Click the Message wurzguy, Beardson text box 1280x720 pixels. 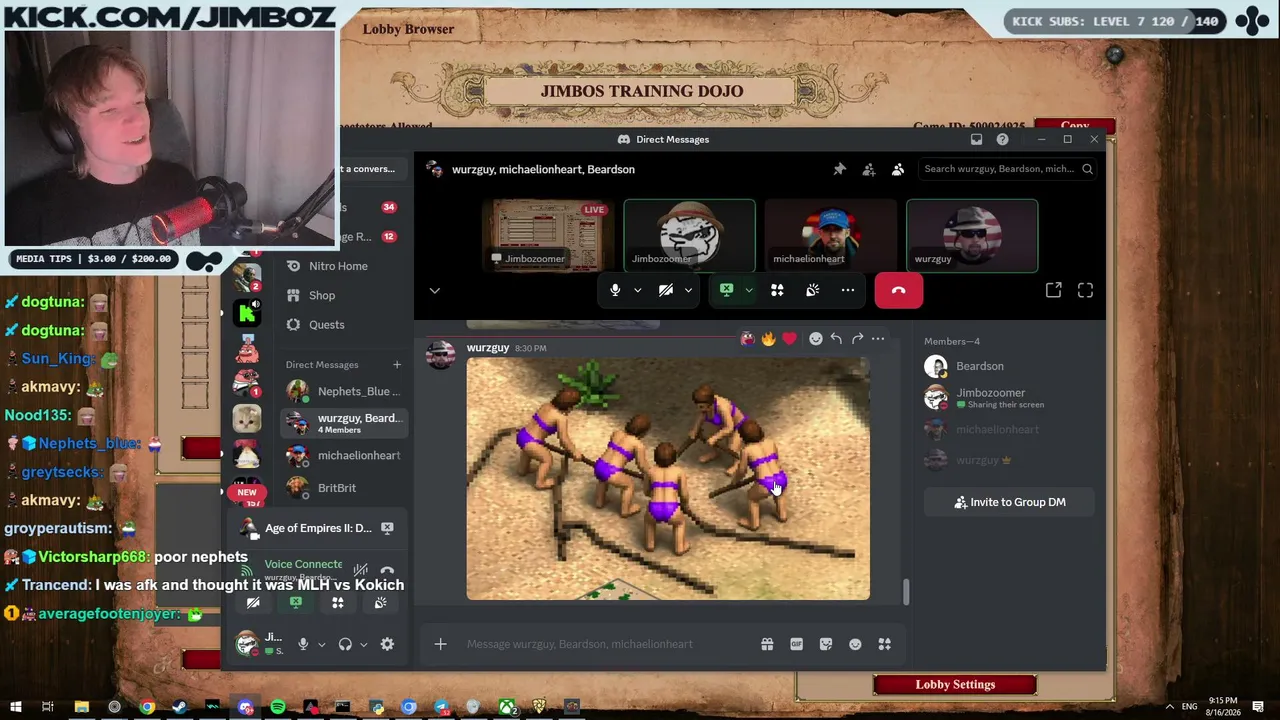pyautogui.click(x=606, y=644)
